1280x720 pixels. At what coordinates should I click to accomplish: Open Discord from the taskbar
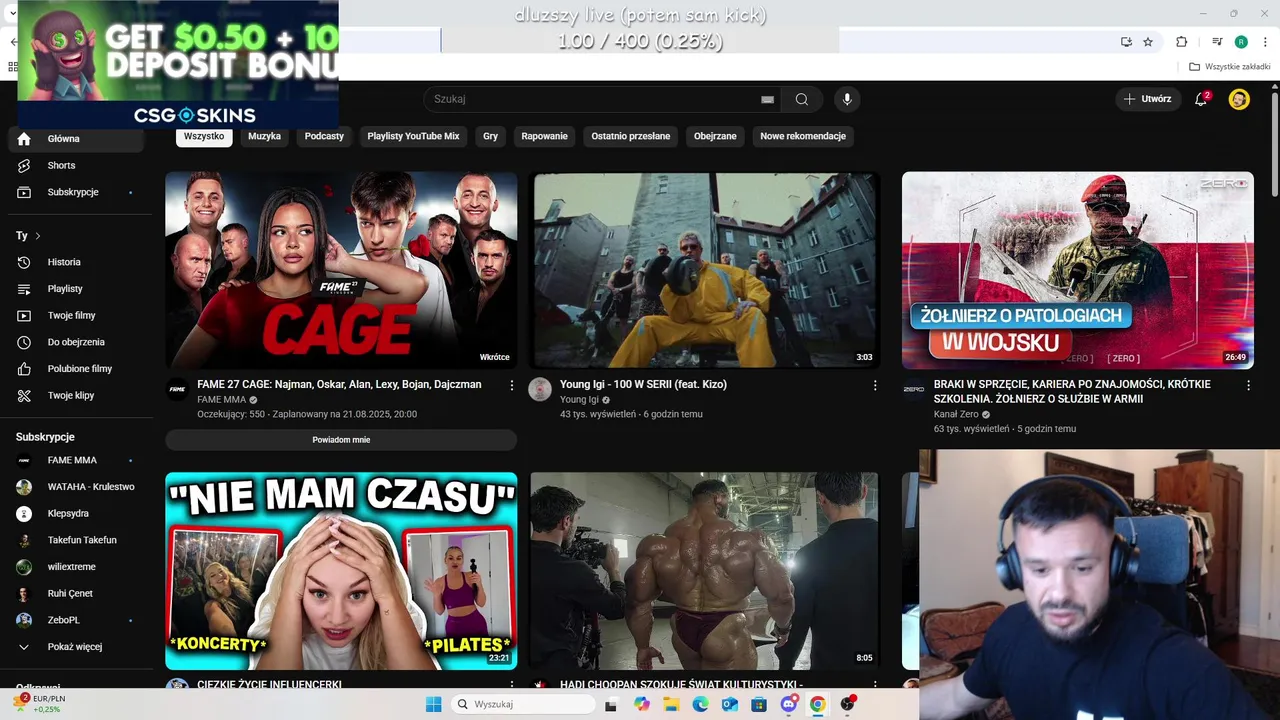coord(788,704)
